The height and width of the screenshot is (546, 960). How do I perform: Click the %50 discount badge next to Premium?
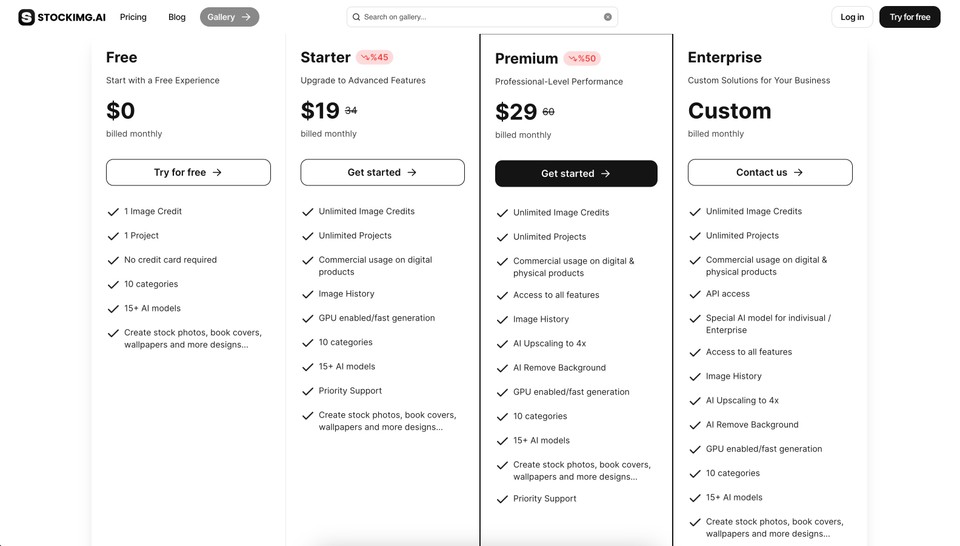(582, 59)
